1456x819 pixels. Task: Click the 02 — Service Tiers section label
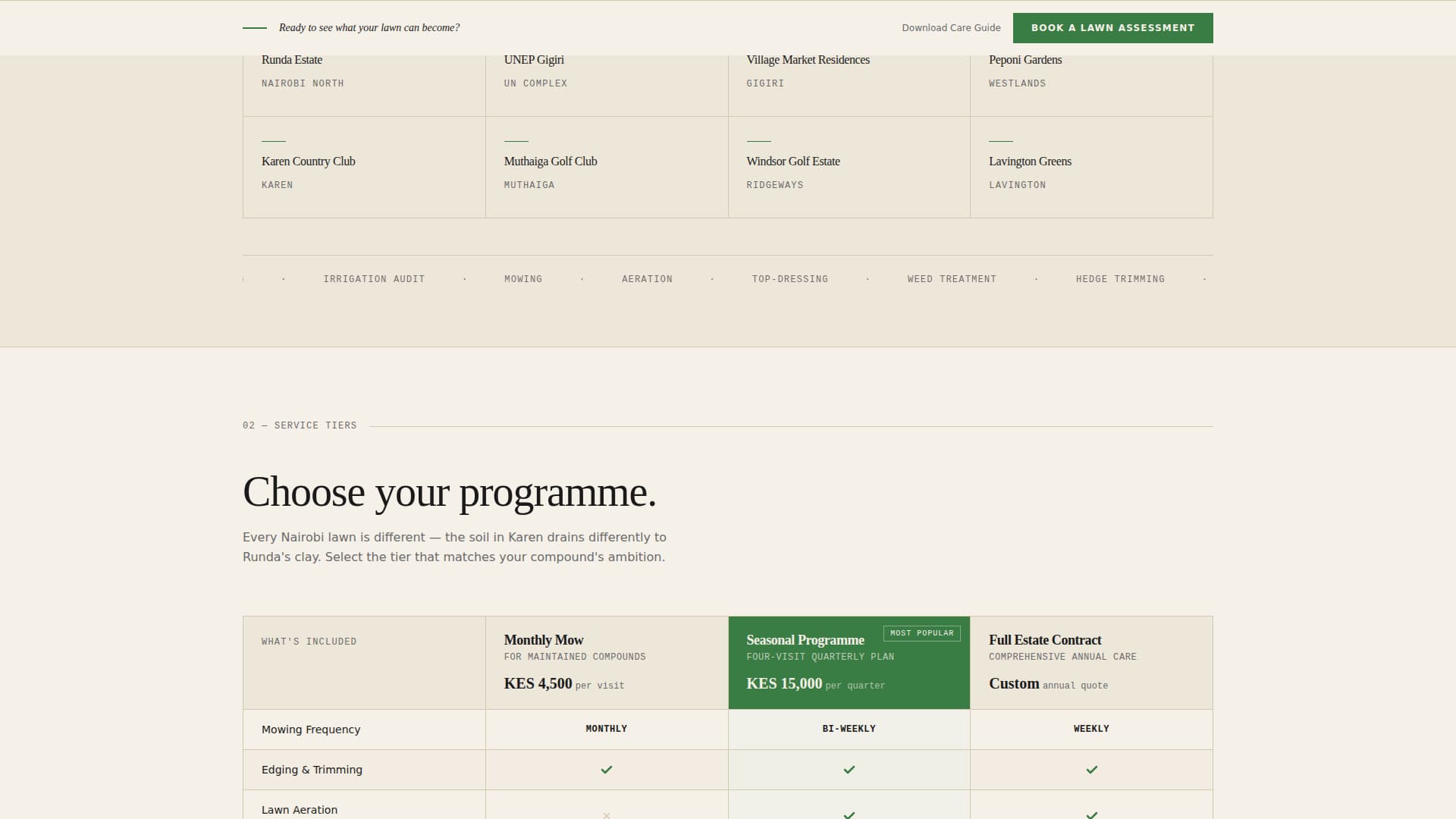(x=300, y=425)
